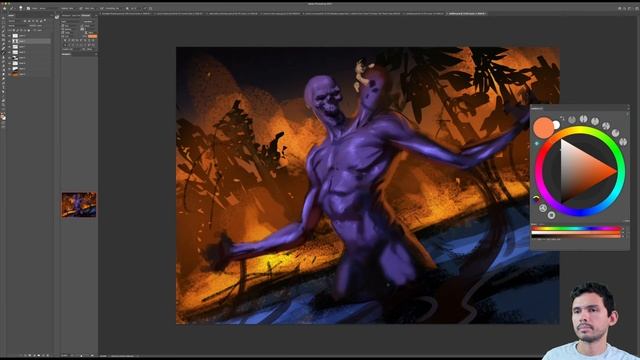The width and height of the screenshot is (640, 360).
Task: Click the orange swatch in the panel beside Layers
Action: (x=93, y=36)
